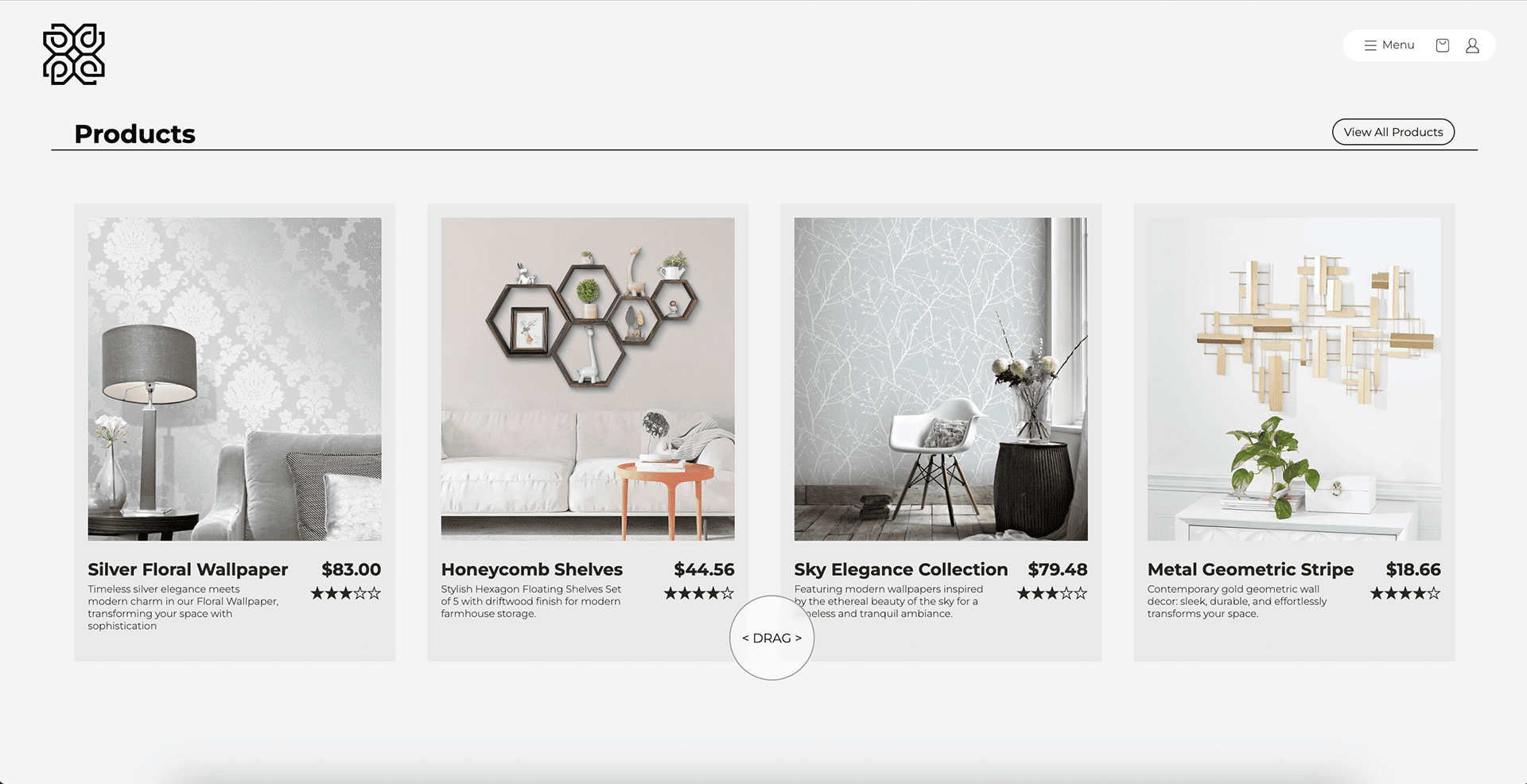
Task: Click the circular DRAG carousel handle
Action: [x=771, y=638]
